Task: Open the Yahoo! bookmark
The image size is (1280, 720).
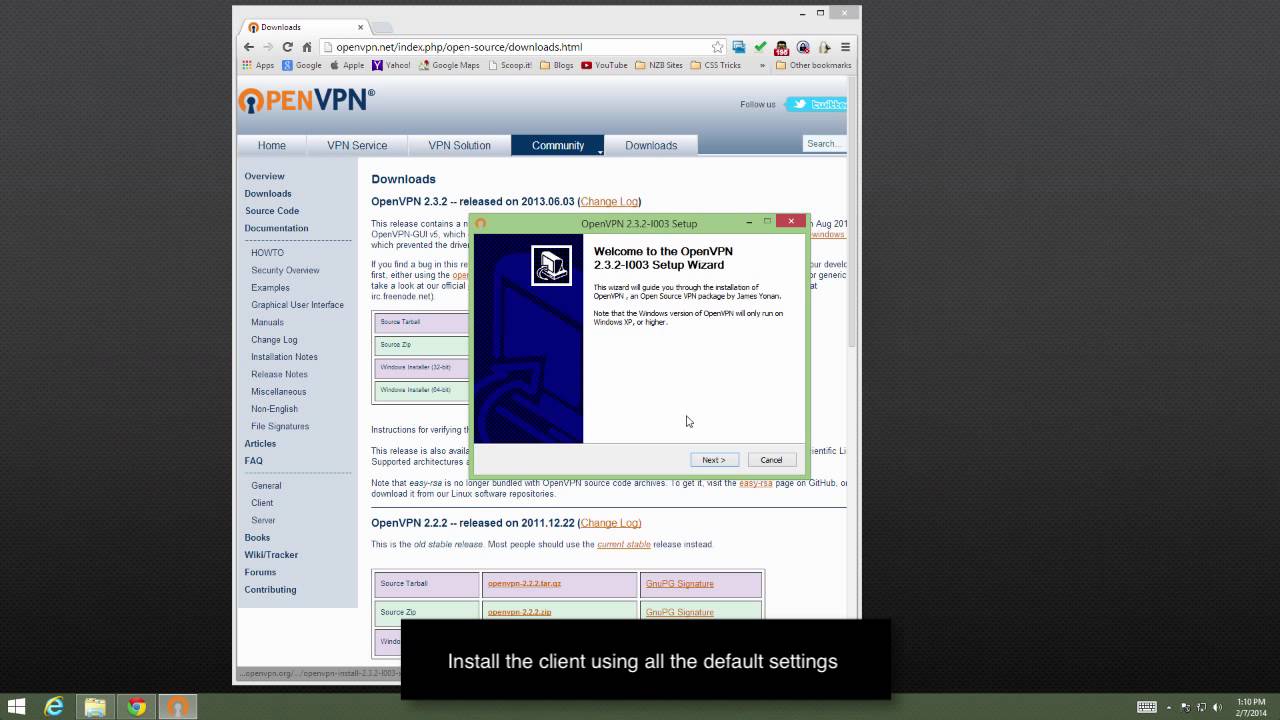Action: 391,65
